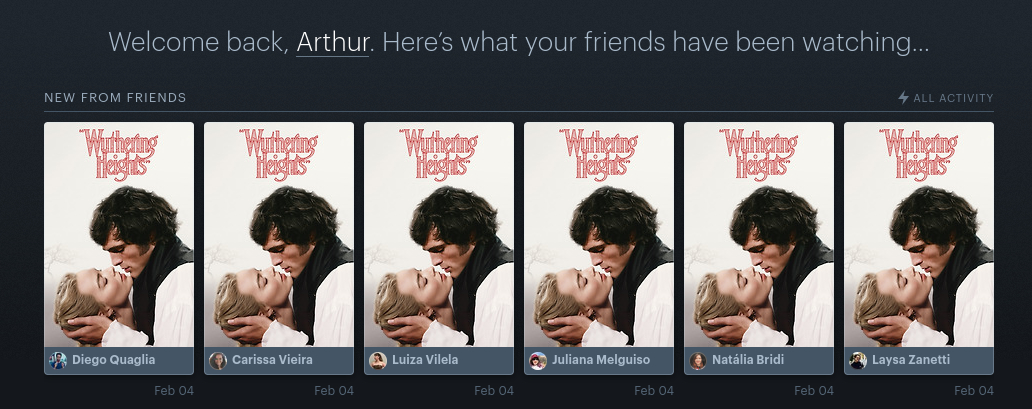This screenshot has height=409, width=1032.
Task: Open Luiza Vilela's Wuthering Heights poster
Action: pyautogui.click(x=439, y=234)
